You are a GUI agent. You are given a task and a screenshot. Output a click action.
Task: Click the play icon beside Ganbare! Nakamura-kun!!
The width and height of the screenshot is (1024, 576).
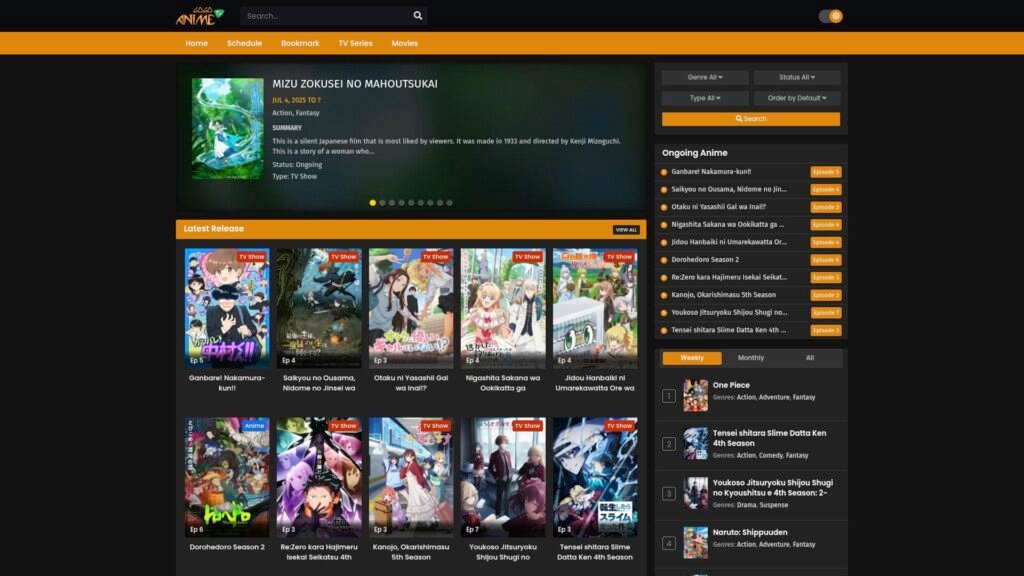click(x=664, y=172)
